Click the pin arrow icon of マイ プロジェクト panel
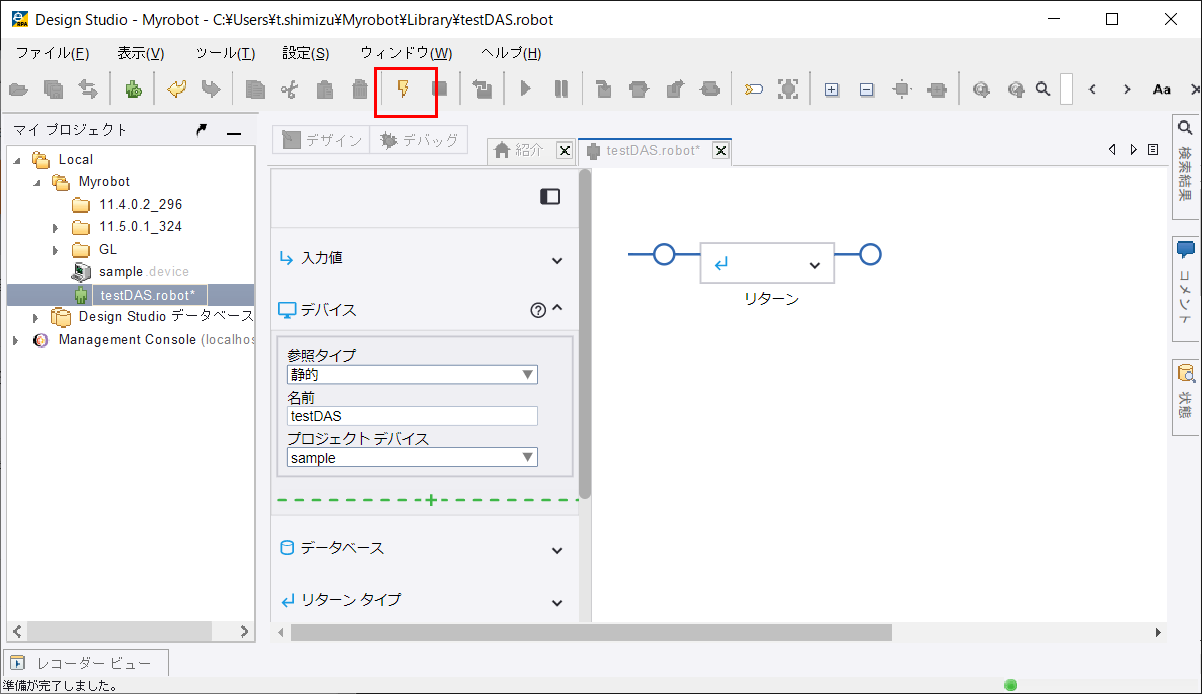Viewport: 1202px width, 694px height. click(201, 130)
